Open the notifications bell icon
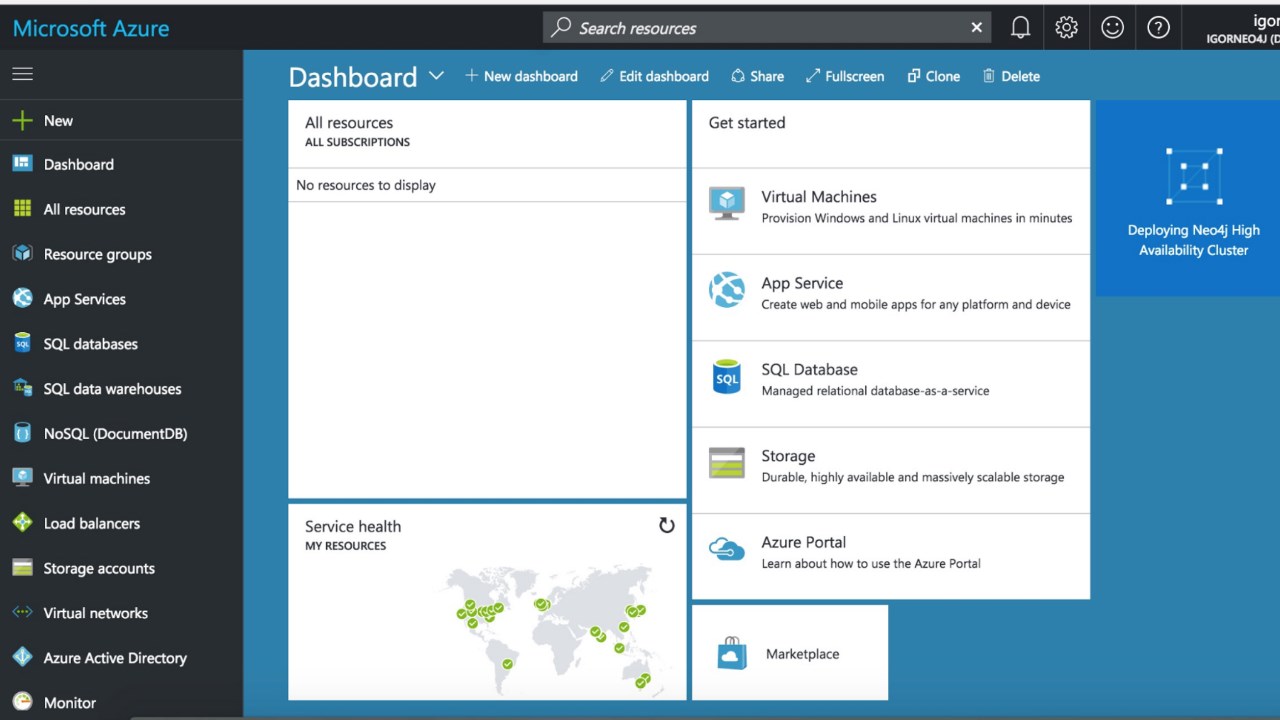This screenshot has height=720, width=1280. 1020,28
